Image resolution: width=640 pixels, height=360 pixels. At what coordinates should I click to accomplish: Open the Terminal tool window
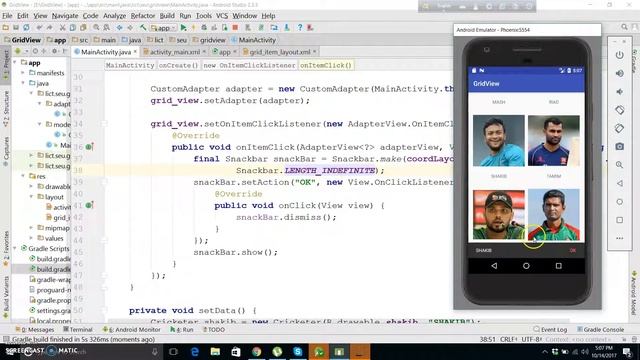pyautogui.click(x=78, y=329)
